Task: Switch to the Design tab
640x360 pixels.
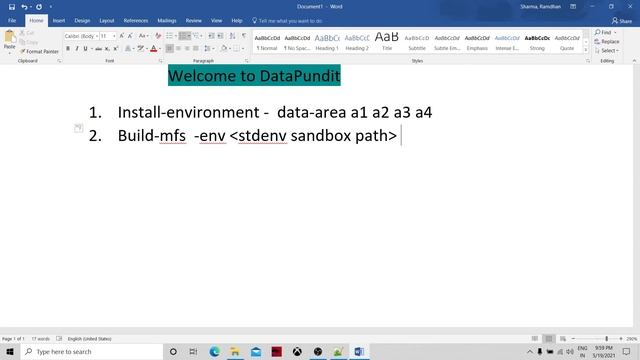Action: [x=82, y=20]
